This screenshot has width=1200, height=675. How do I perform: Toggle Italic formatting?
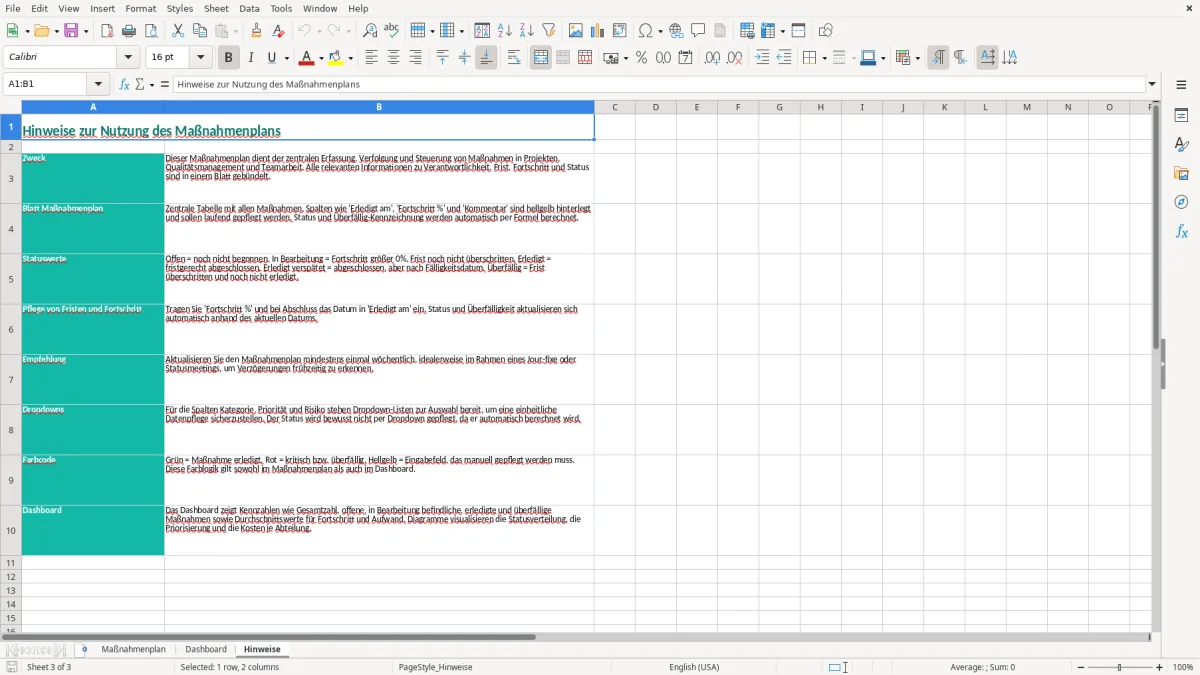coord(250,58)
